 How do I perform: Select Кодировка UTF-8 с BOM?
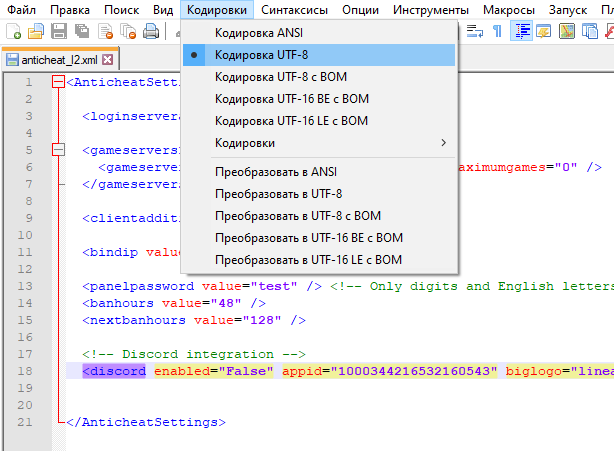click(x=319, y=77)
